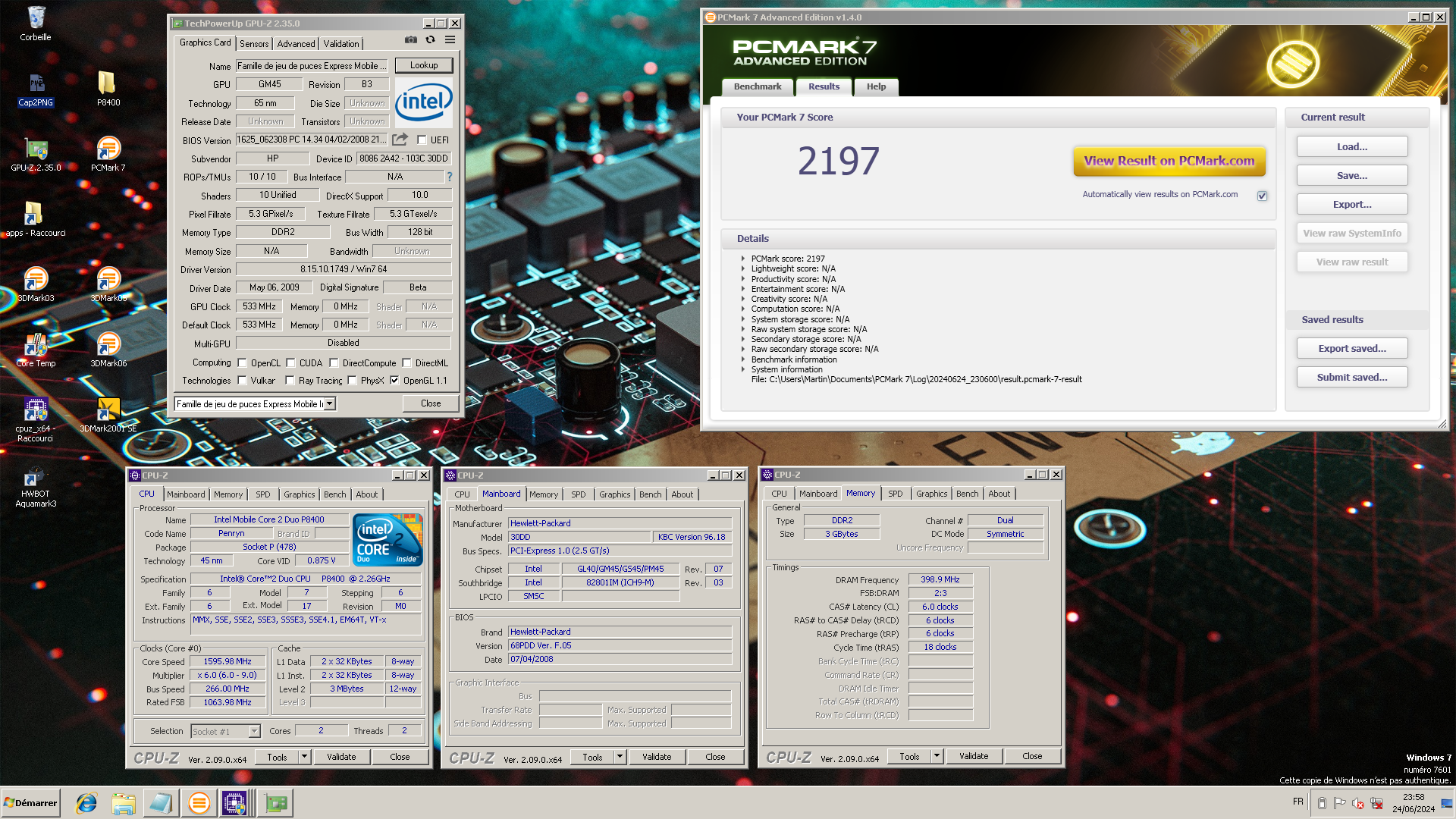Toggle the Ray Tracing checkbox
1456x819 pixels.
(x=290, y=381)
